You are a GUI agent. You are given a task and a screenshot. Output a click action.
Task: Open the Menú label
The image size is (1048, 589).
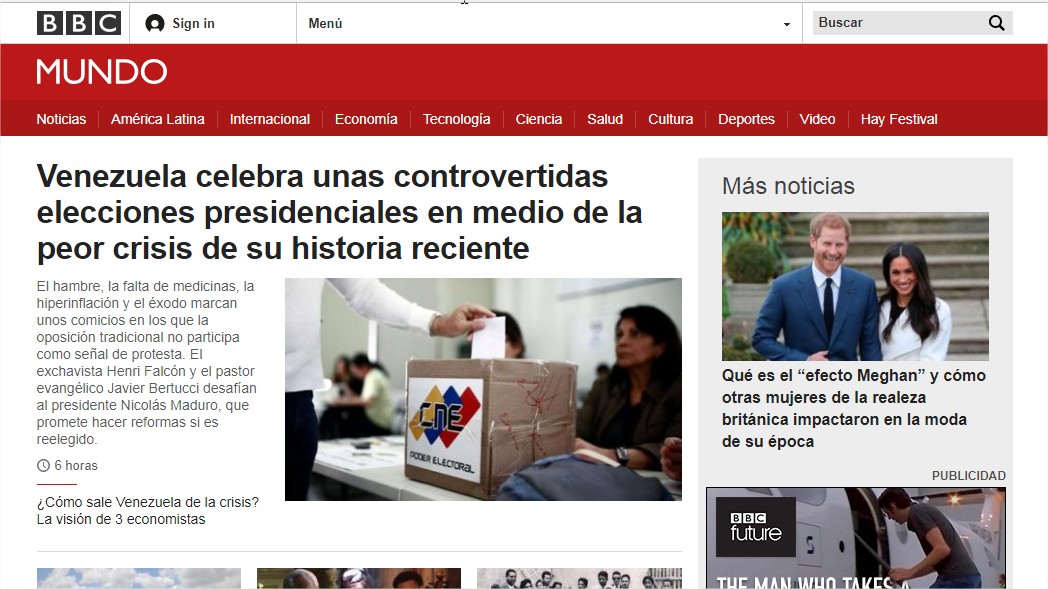click(x=325, y=23)
